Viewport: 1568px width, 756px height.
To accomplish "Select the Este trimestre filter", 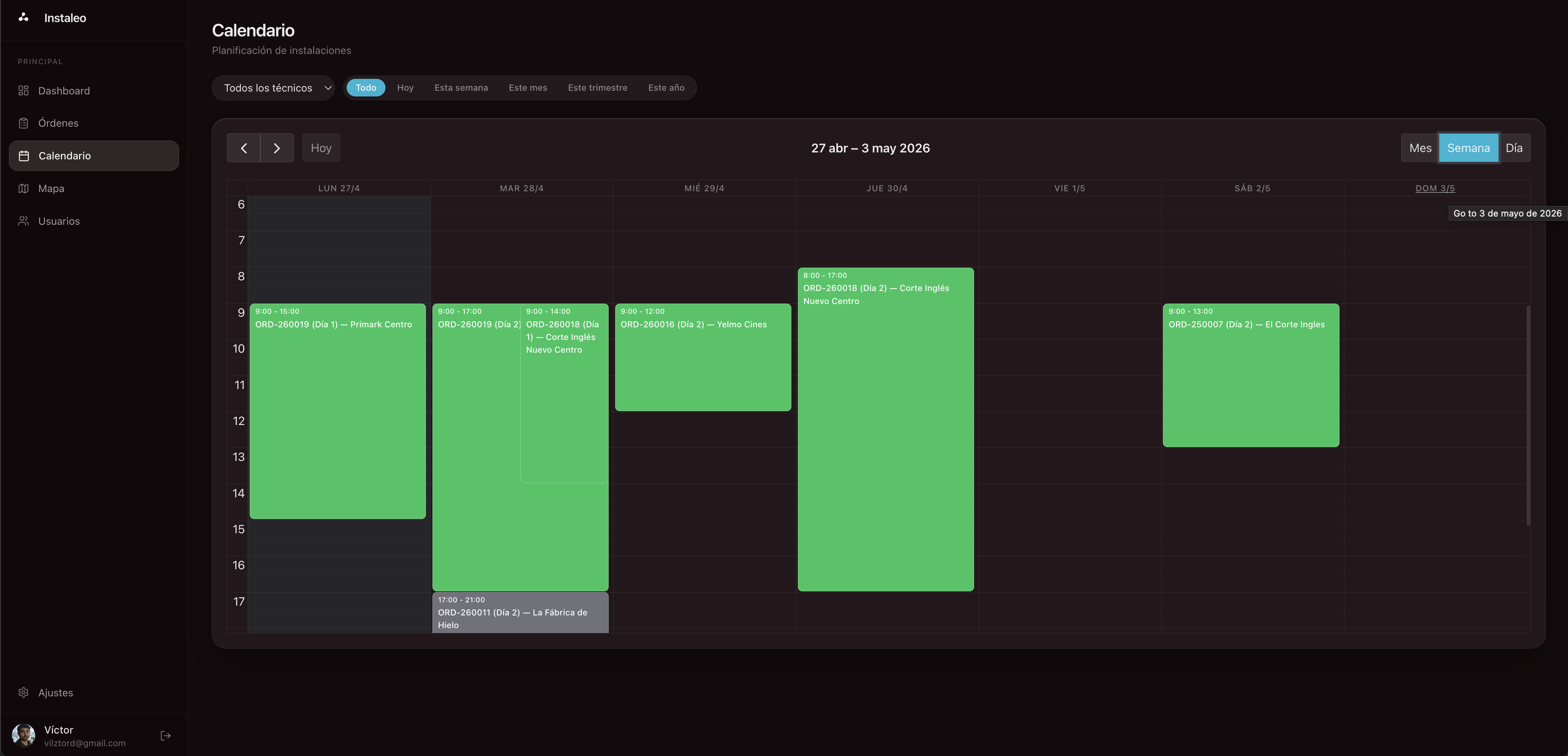I will tap(598, 87).
